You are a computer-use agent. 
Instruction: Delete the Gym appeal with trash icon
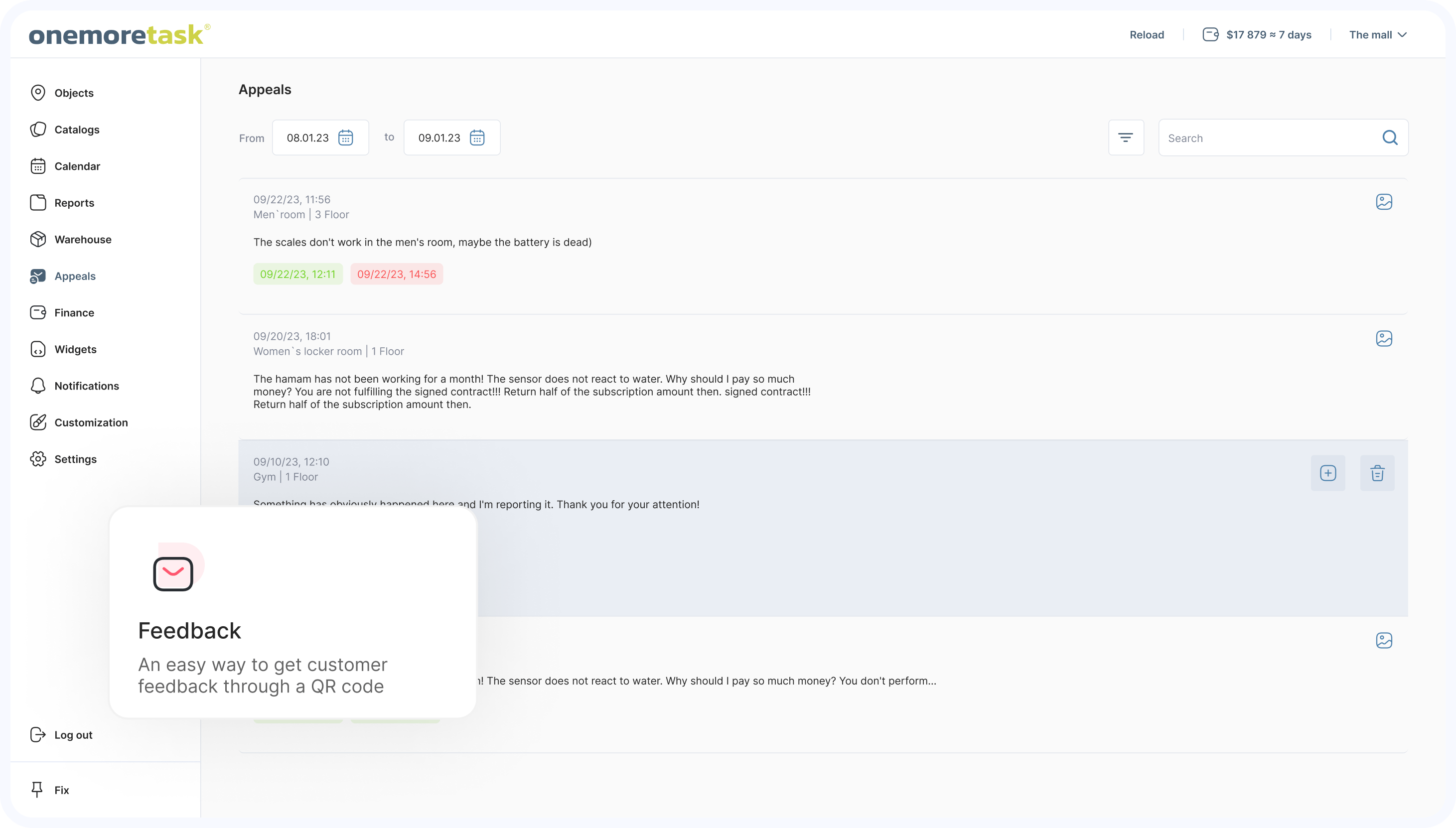[x=1377, y=473]
